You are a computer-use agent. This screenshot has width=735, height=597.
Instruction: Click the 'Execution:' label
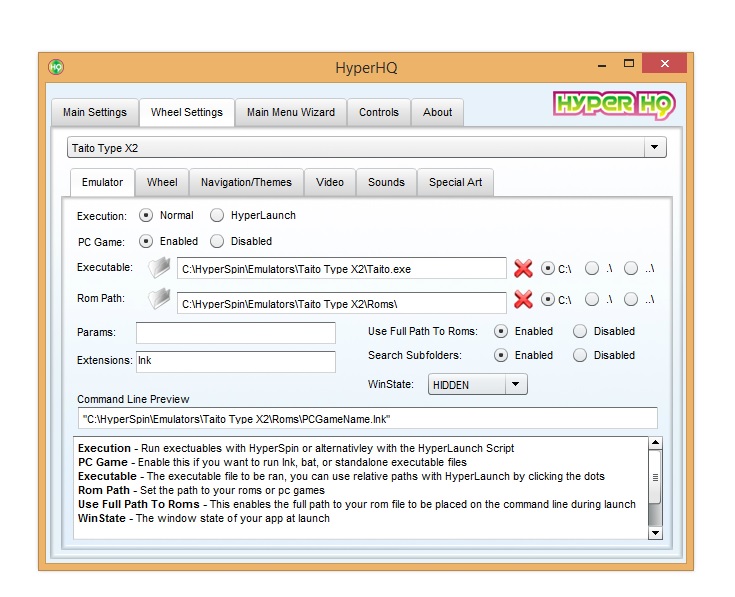102,216
